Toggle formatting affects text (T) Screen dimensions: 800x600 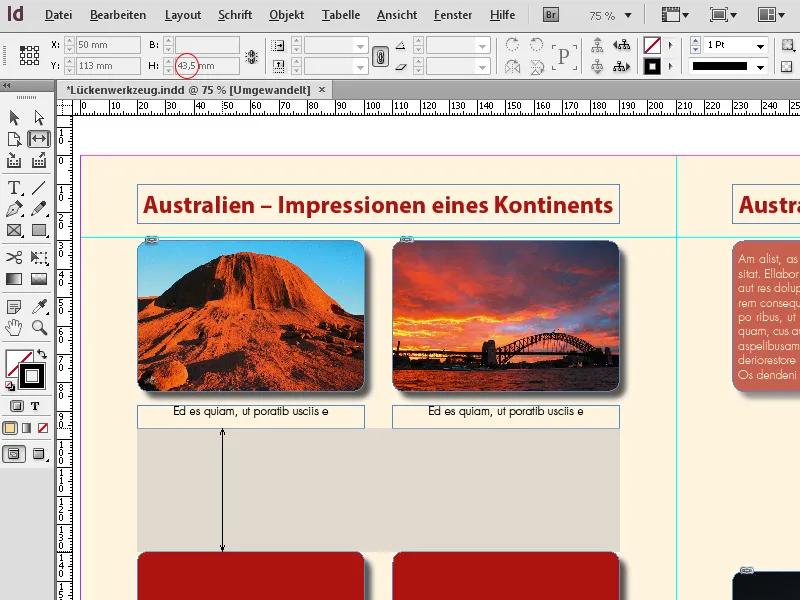click(x=35, y=406)
